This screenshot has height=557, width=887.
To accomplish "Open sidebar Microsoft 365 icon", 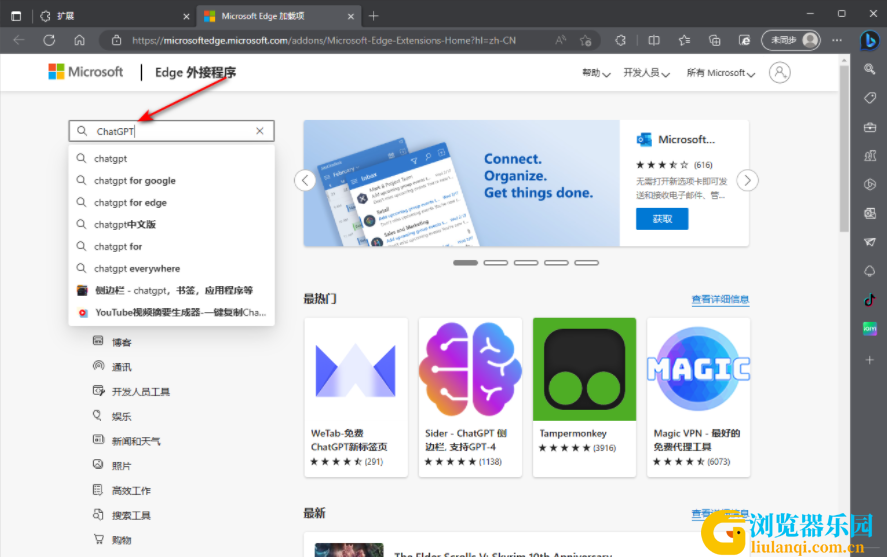I will tap(869, 184).
